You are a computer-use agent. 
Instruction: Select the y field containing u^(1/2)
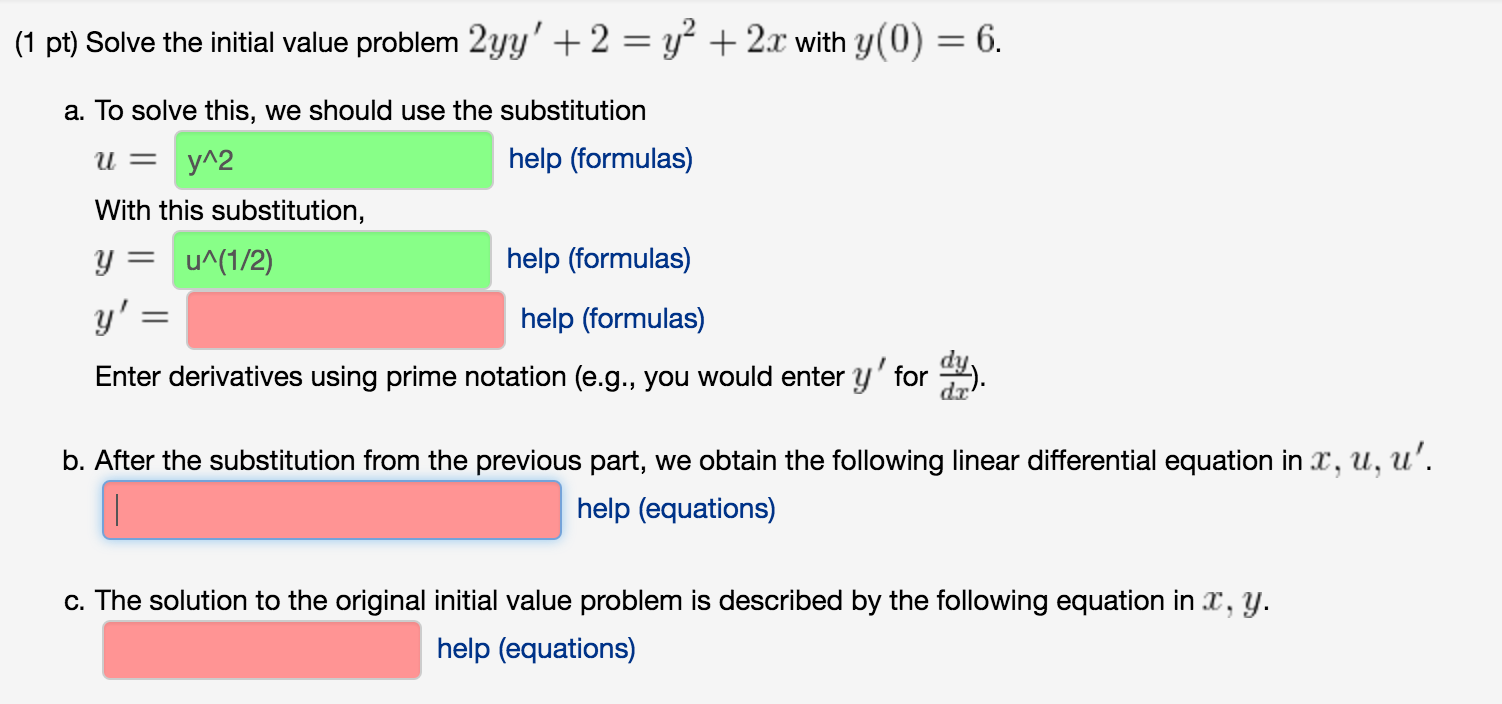tap(332, 259)
